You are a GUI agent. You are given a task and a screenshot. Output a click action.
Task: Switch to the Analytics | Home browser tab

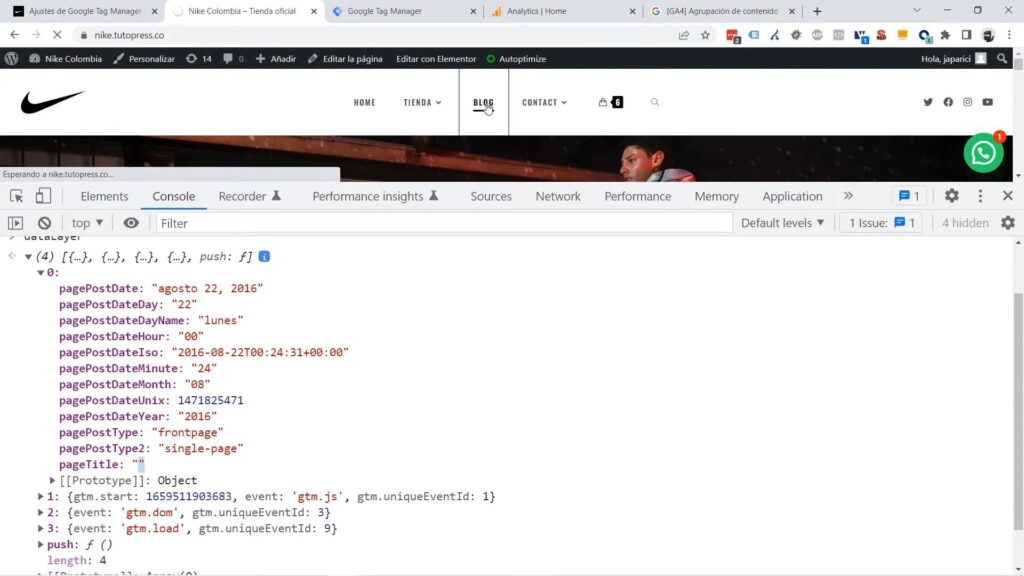click(x=563, y=11)
